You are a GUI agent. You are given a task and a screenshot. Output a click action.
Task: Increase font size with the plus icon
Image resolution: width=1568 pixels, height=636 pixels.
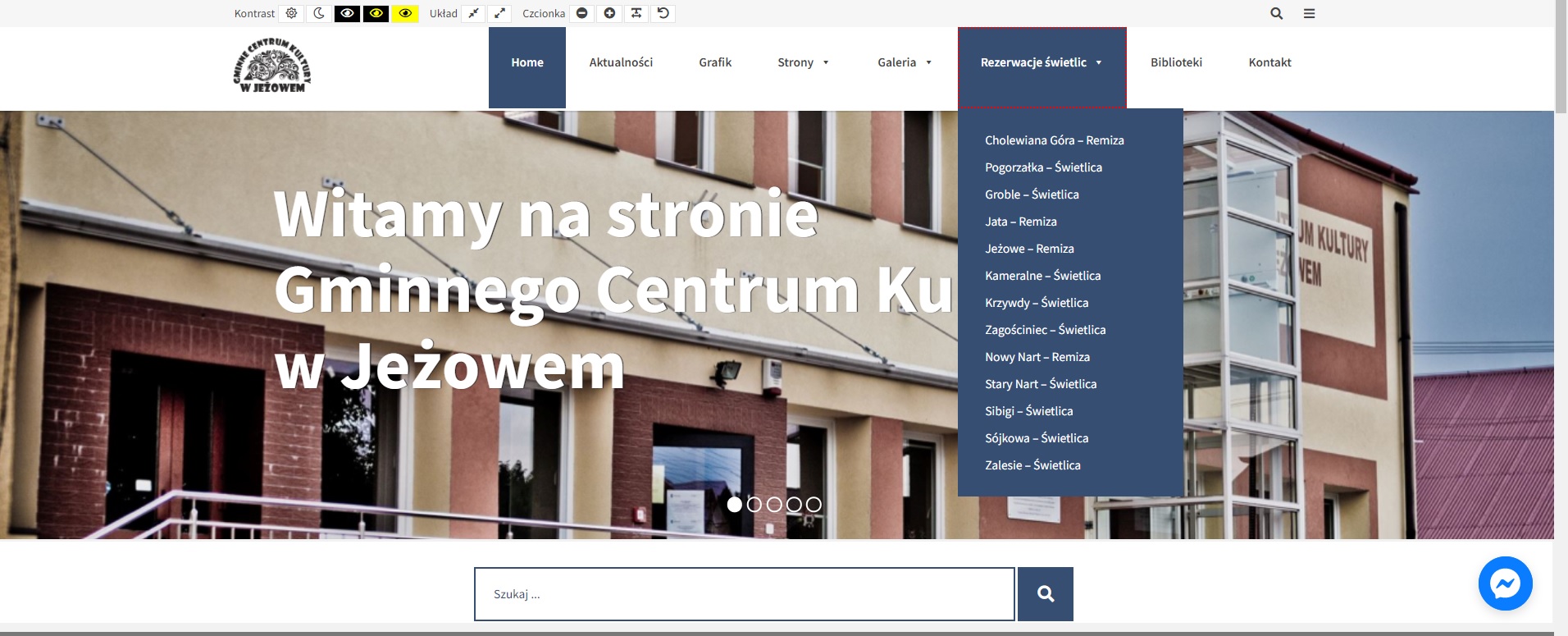pos(609,13)
